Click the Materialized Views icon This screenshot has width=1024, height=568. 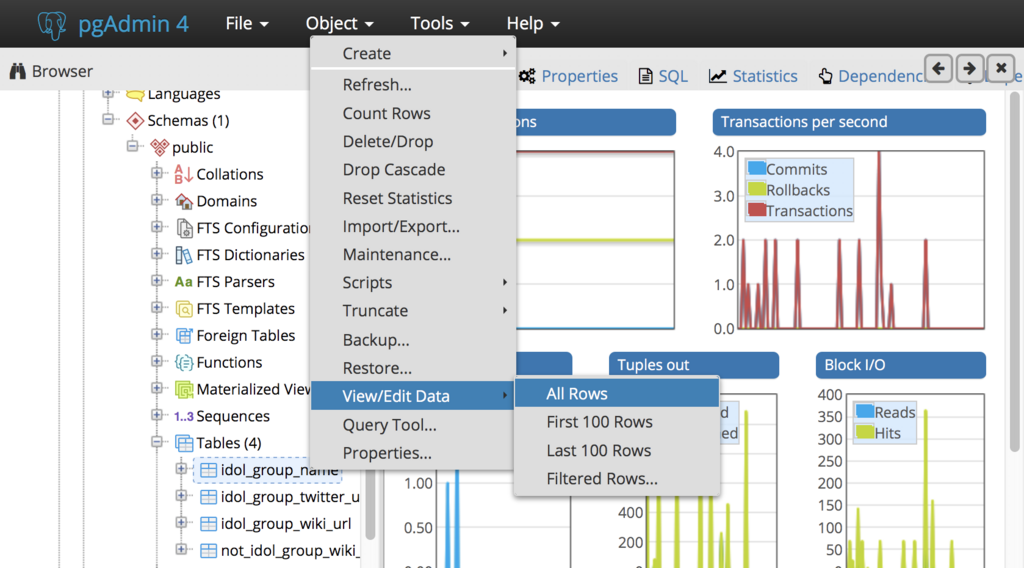pyautogui.click(x=184, y=390)
